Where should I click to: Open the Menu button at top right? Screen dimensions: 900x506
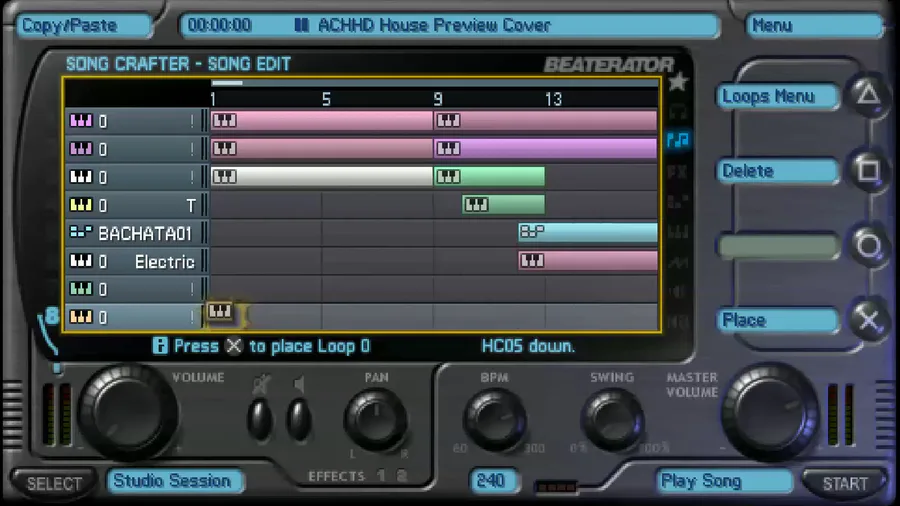(x=814, y=26)
